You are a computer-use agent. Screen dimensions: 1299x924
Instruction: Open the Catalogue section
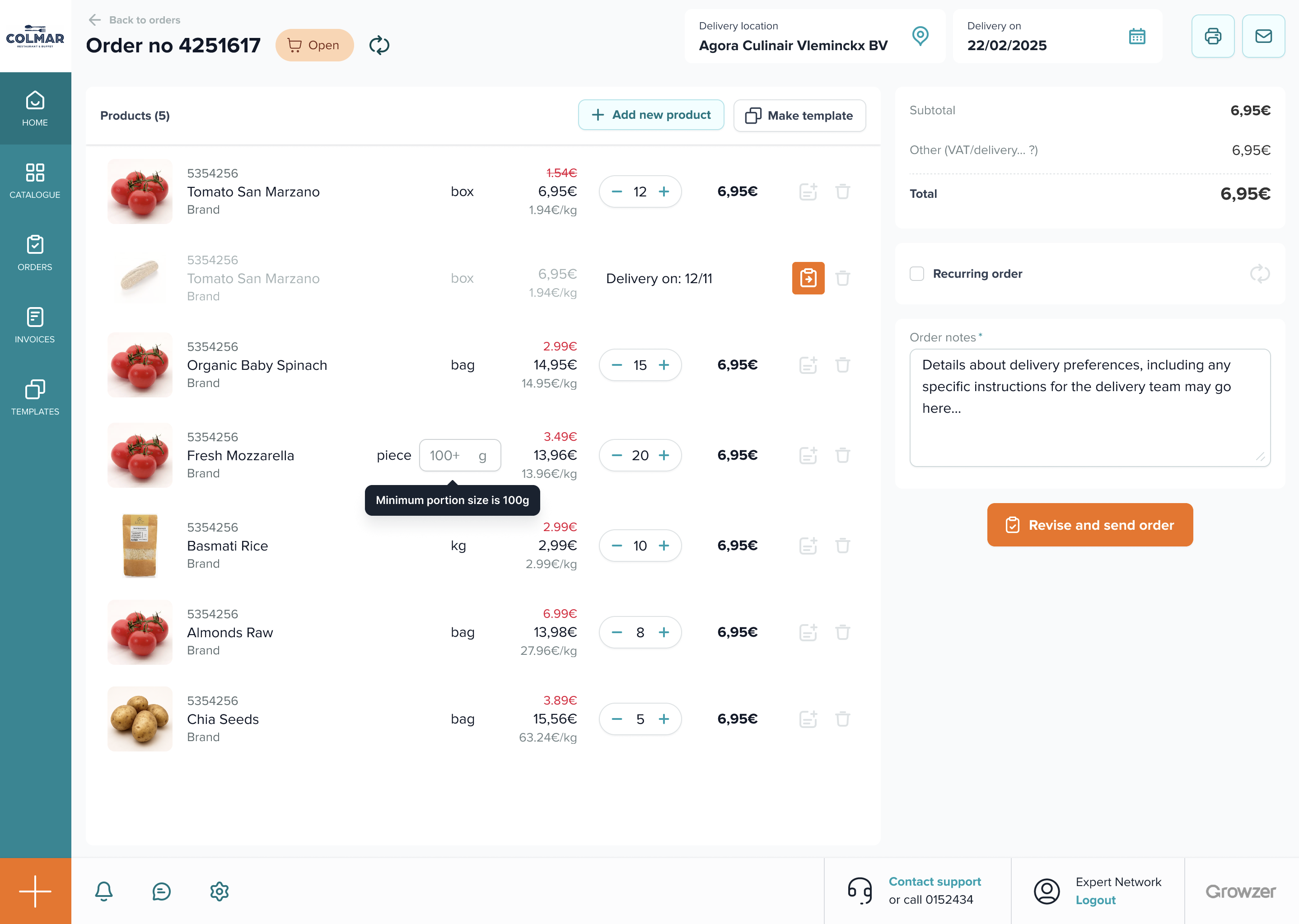[x=35, y=180]
